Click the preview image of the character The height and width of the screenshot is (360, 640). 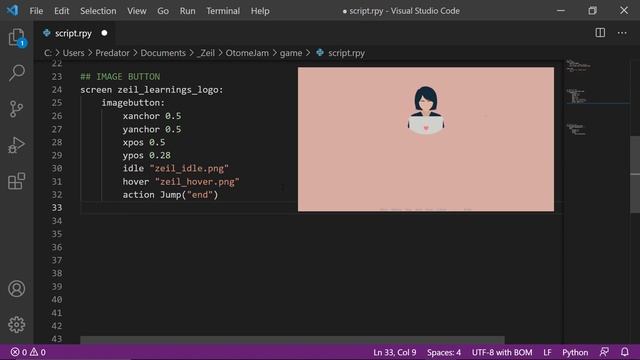(426, 139)
